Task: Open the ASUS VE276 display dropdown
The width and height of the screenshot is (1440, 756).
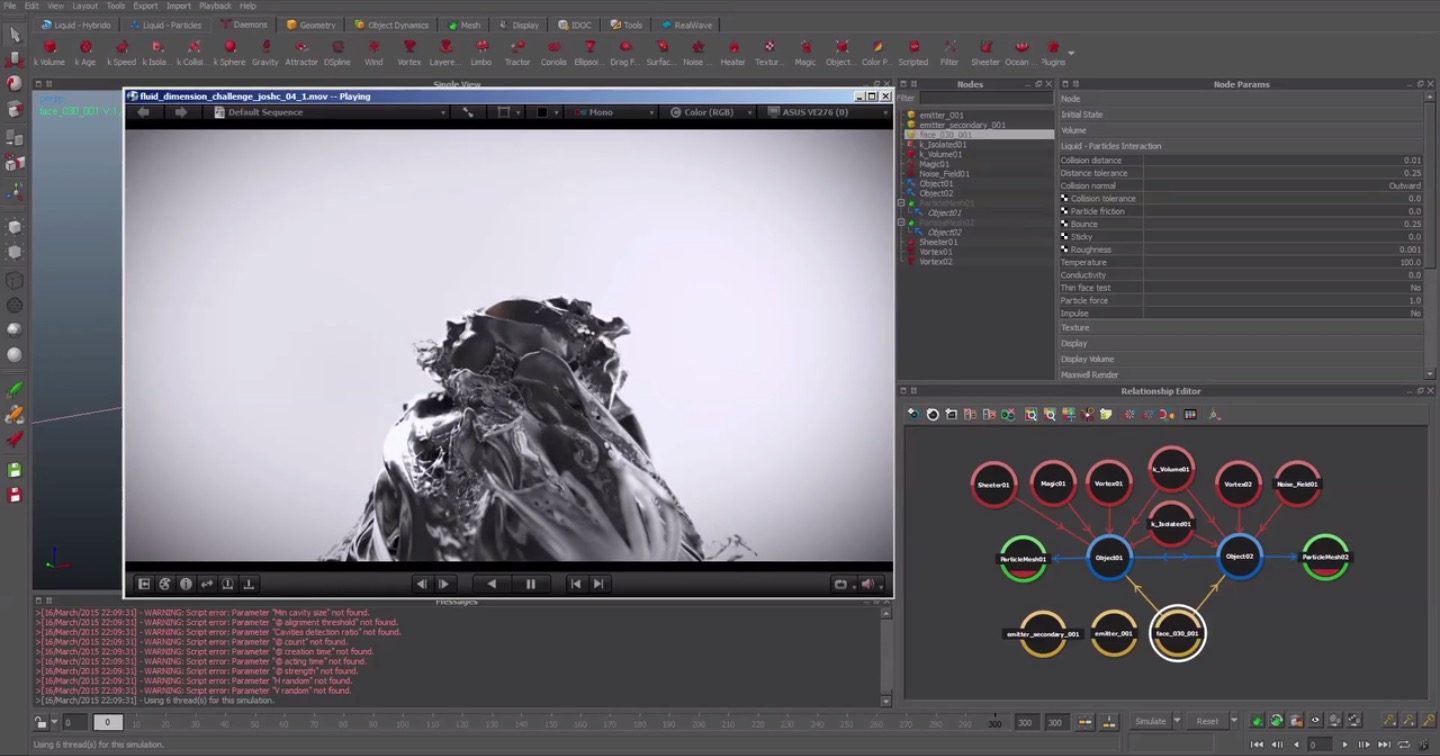Action: 825,112
